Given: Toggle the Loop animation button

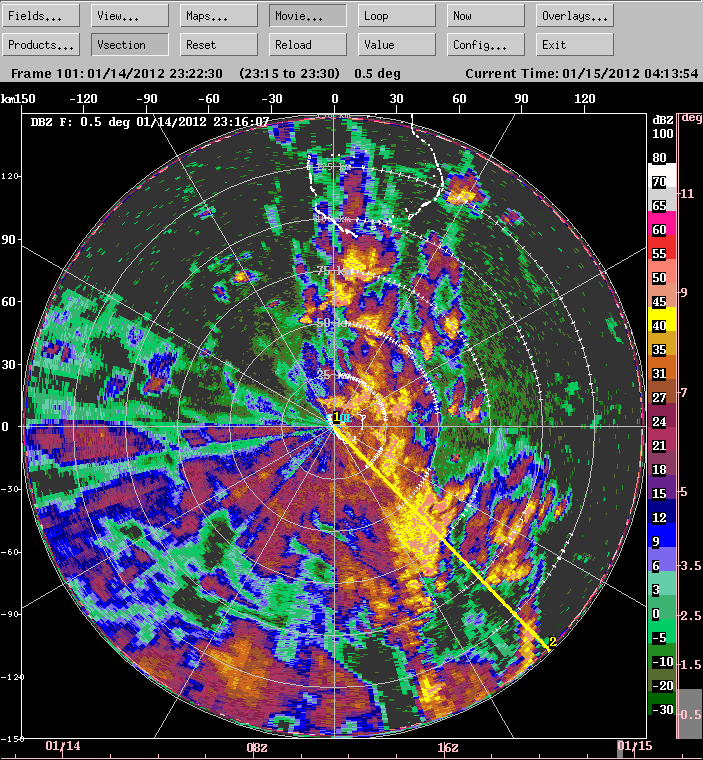Looking at the screenshot, I should click(396, 16).
